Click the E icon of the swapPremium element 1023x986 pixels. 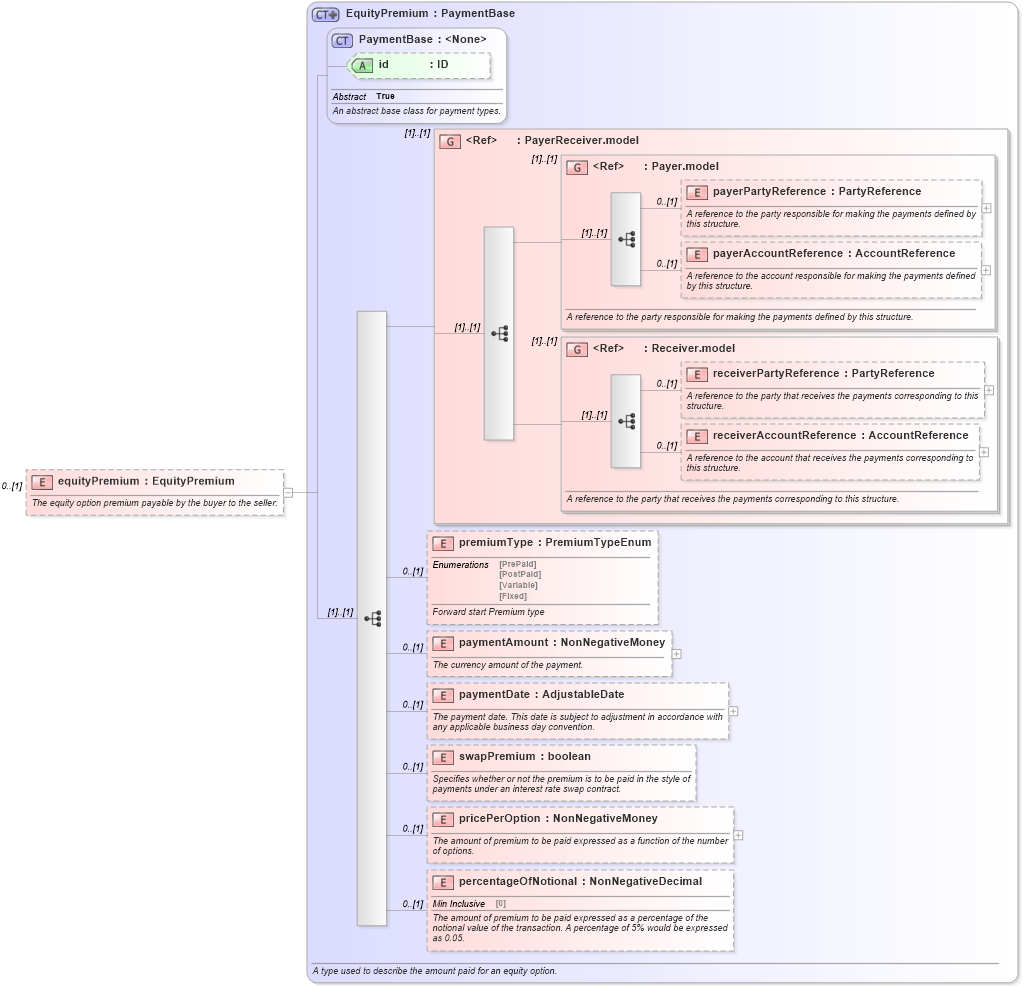pos(441,757)
